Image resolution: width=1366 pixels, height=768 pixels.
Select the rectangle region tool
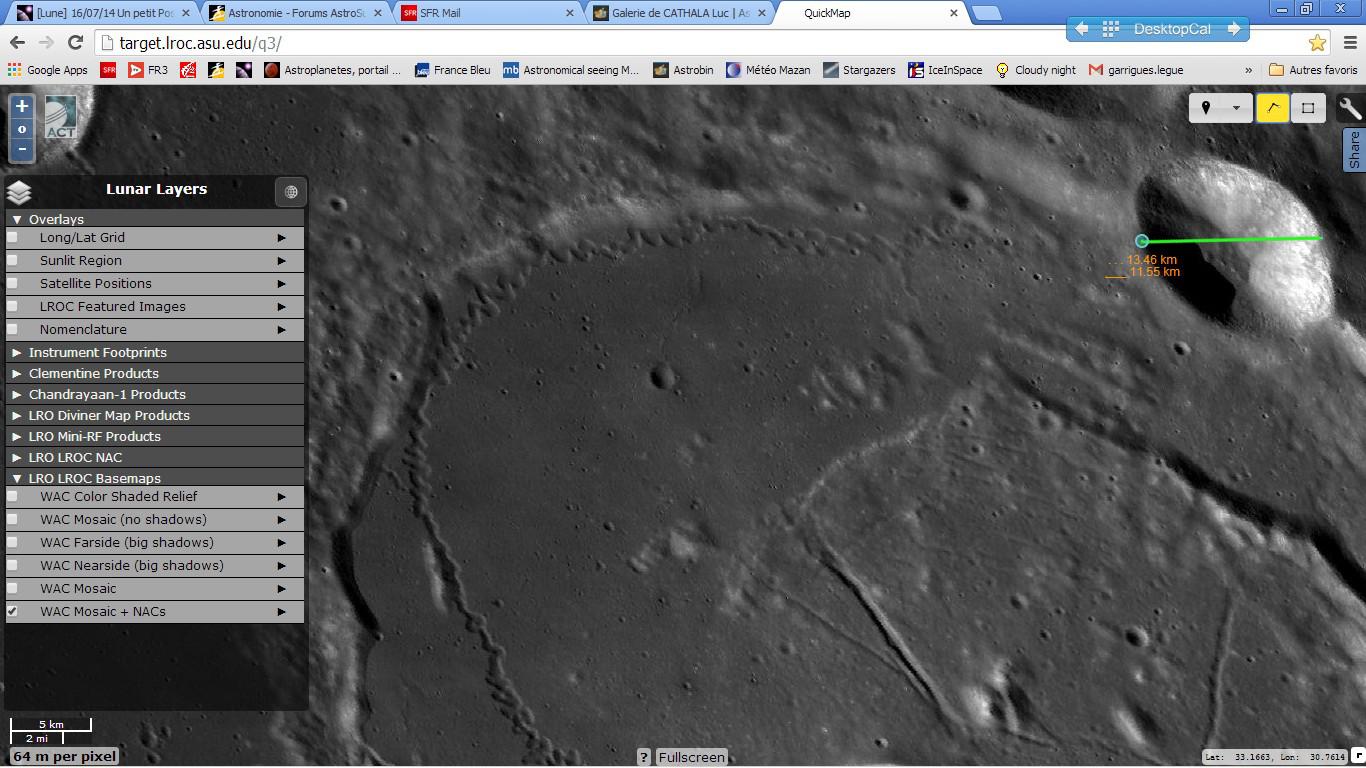tap(1307, 108)
